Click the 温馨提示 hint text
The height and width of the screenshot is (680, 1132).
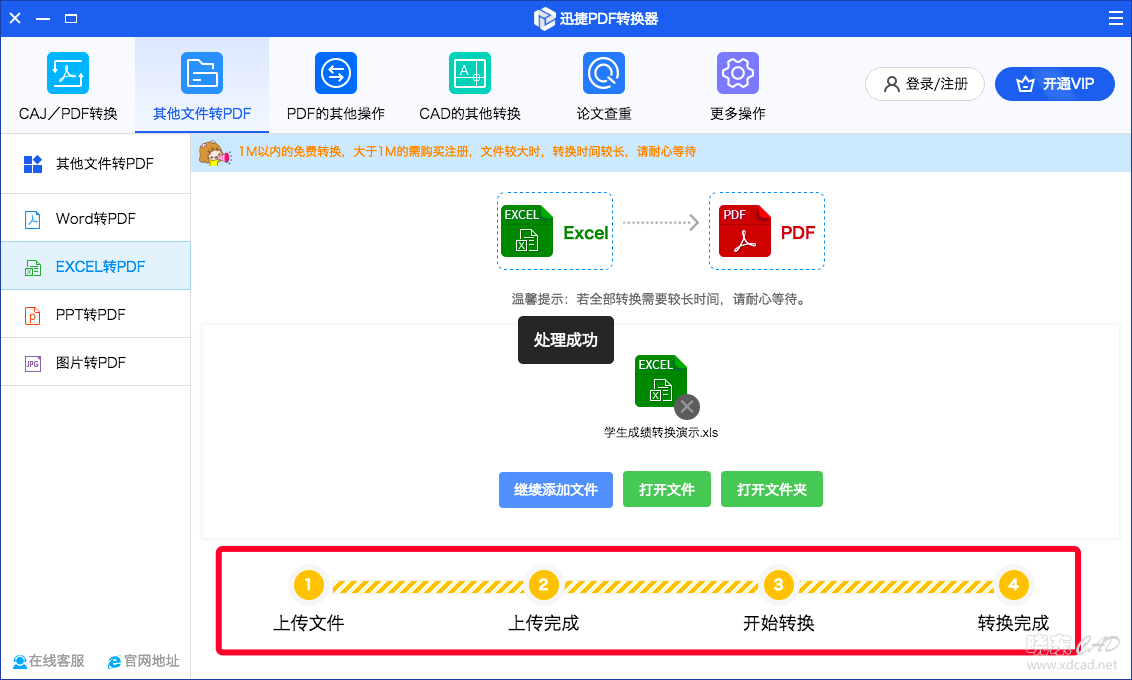659,299
